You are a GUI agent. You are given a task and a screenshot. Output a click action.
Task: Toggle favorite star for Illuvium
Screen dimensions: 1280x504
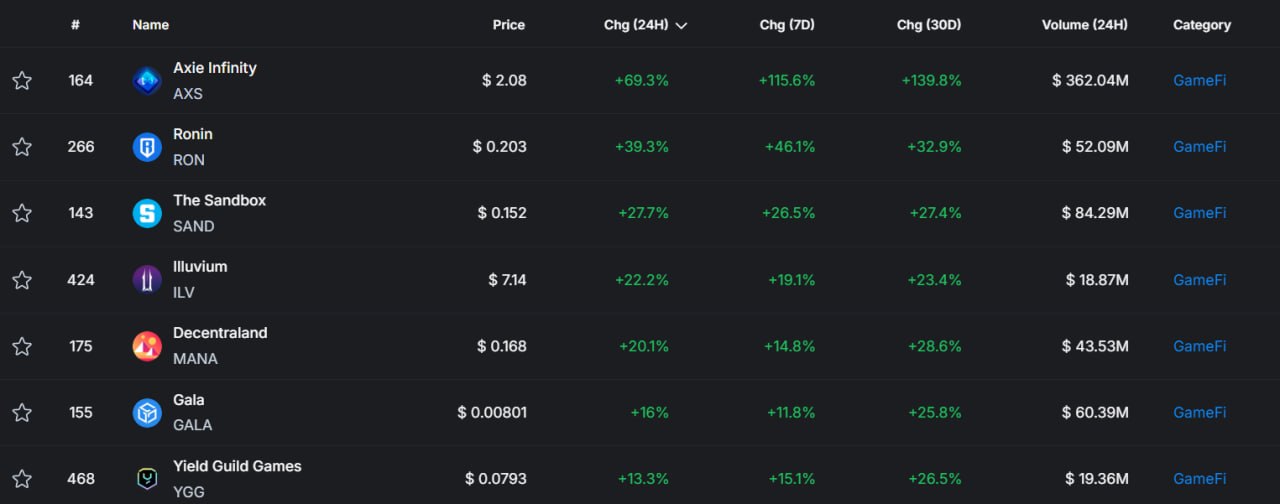(x=22, y=280)
